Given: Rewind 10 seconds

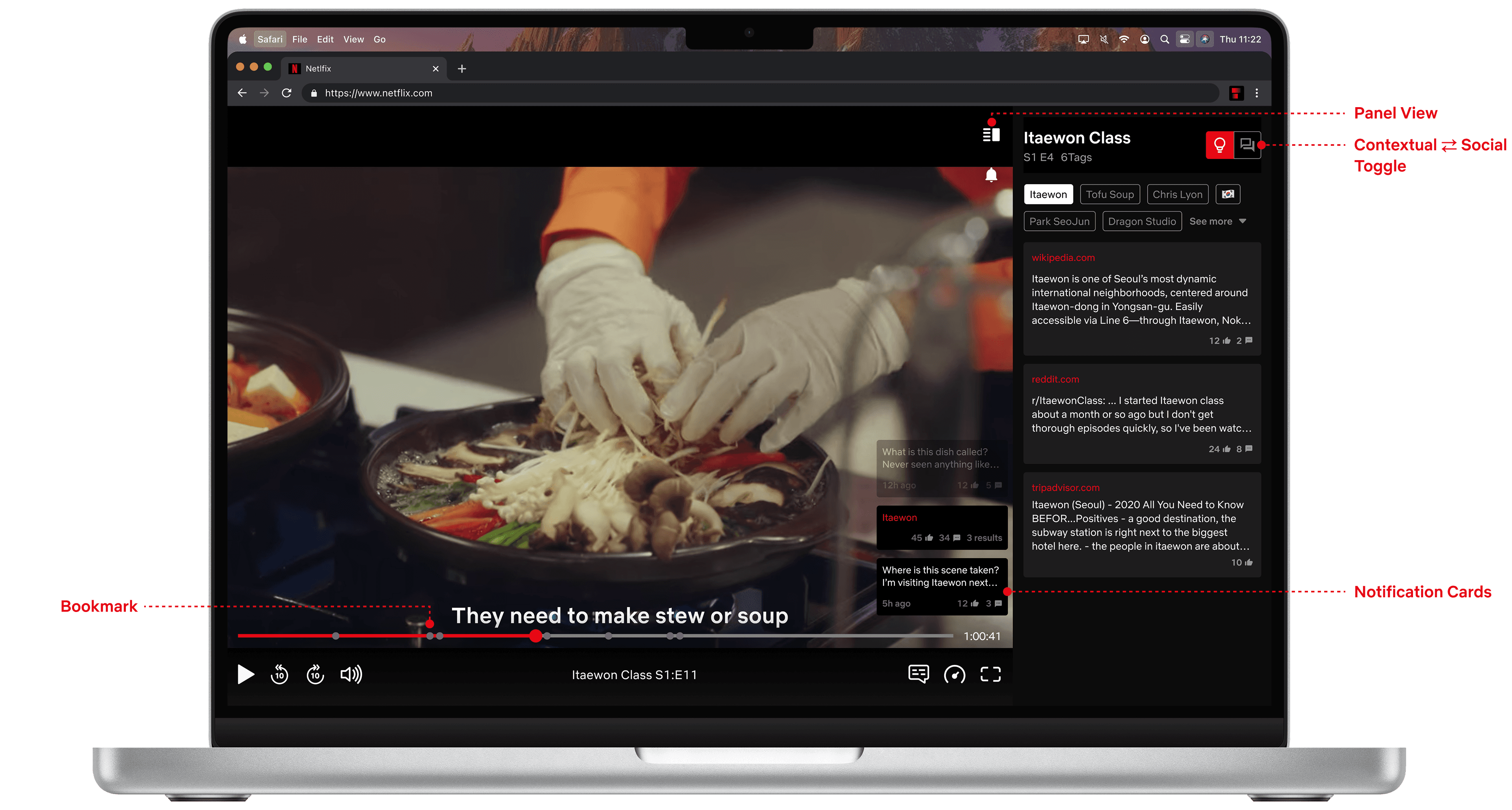Looking at the screenshot, I should click(279, 674).
